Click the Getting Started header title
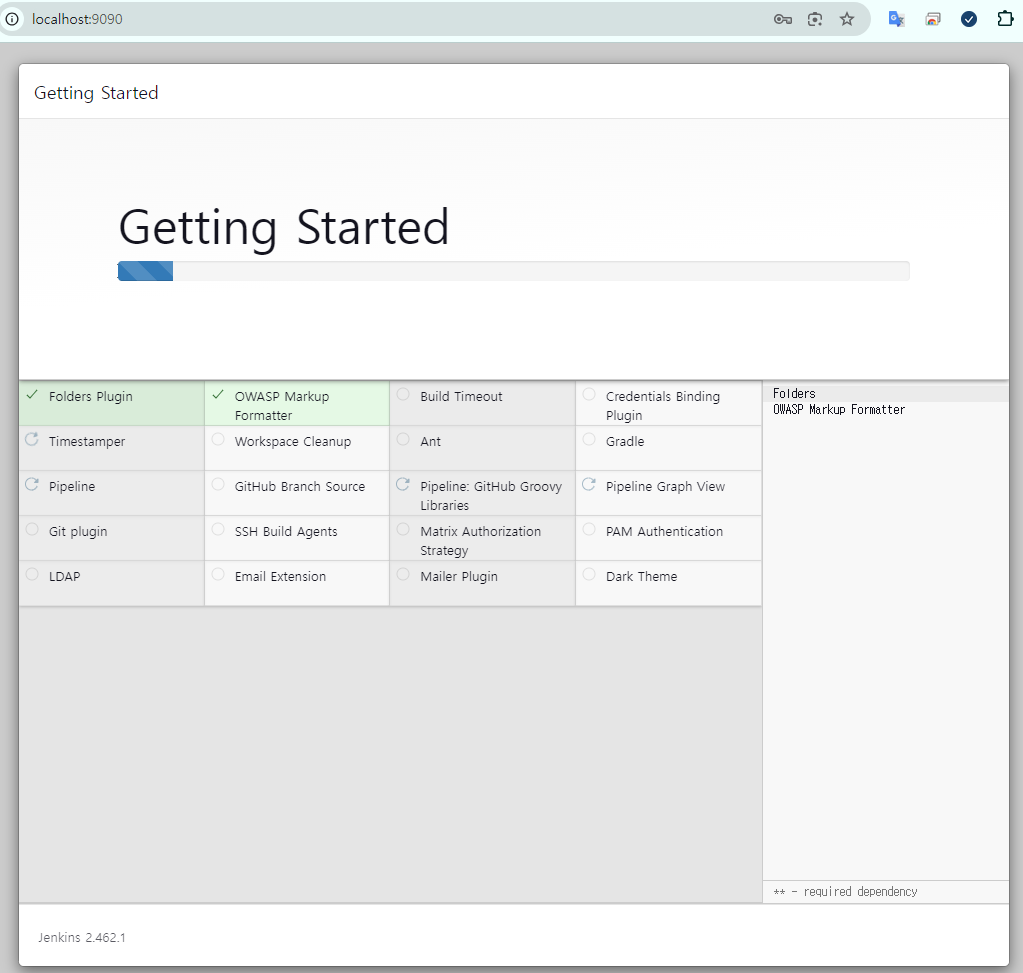This screenshot has width=1023, height=973. coord(96,93)
